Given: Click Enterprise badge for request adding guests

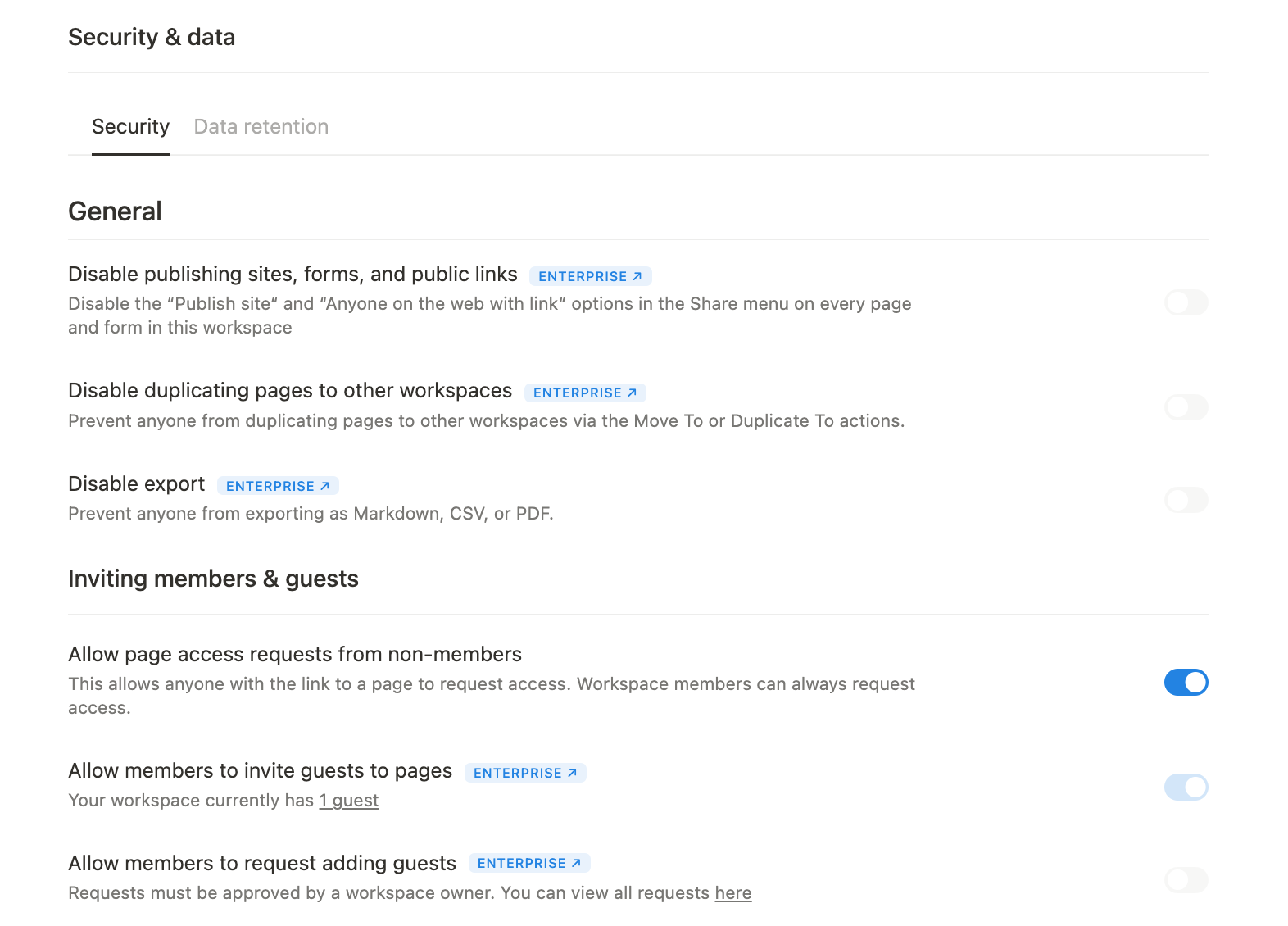Looking at the screenshot, I should click(x=529, y=863).
